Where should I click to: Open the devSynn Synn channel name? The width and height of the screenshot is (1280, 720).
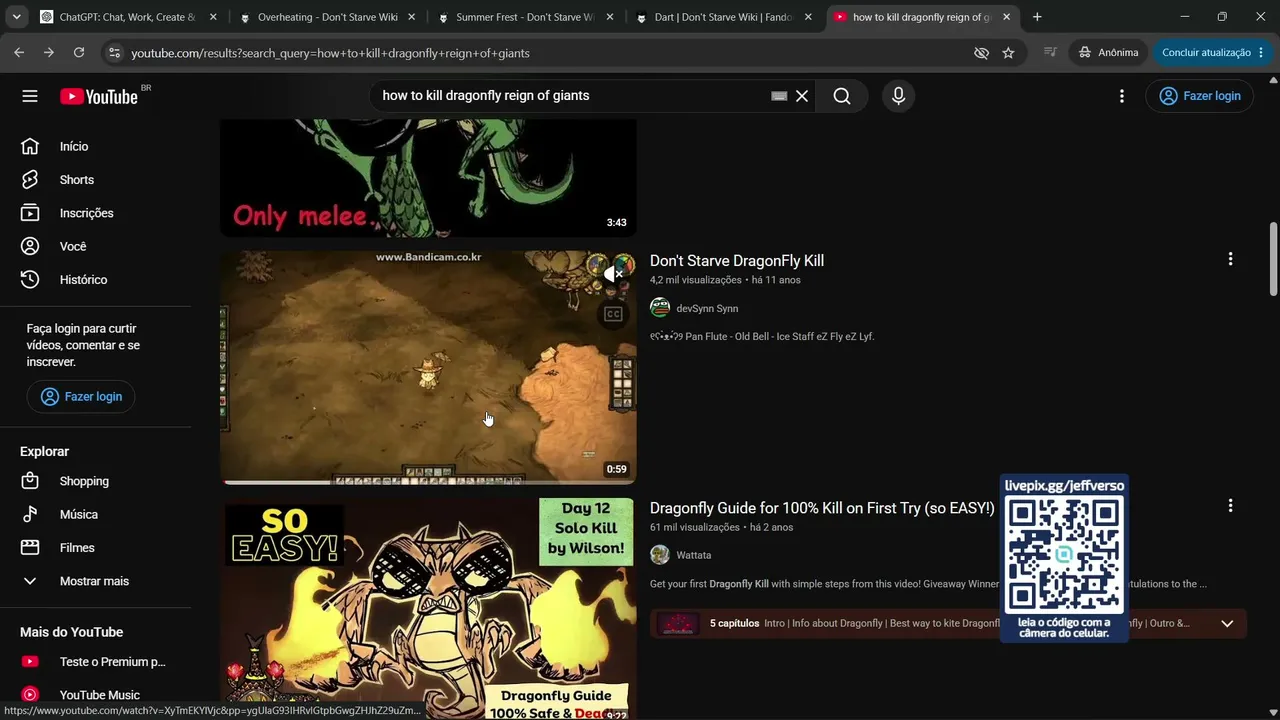click(707, 309)
